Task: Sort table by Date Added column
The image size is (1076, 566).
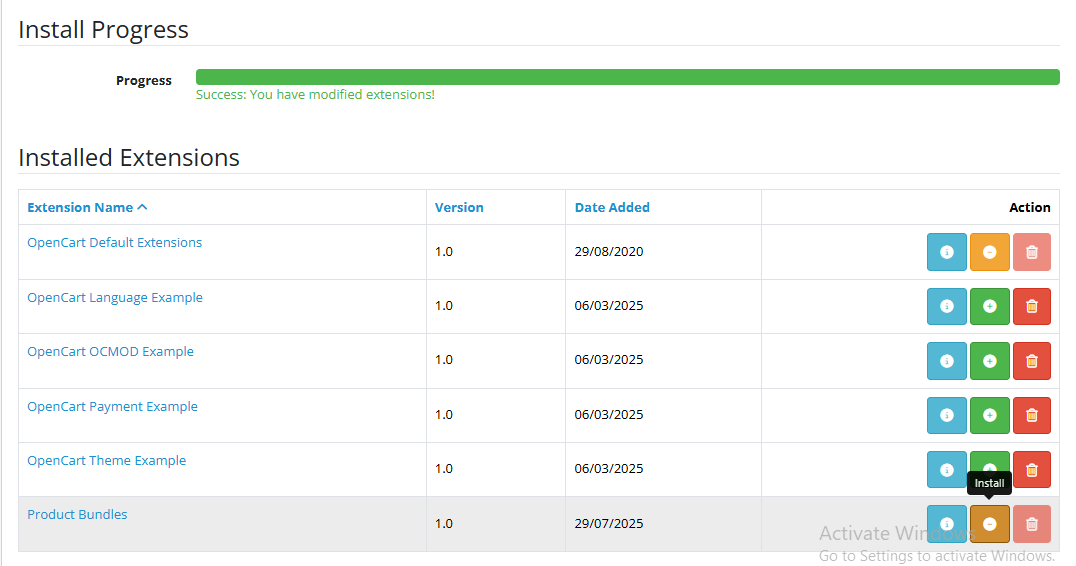Action: (x=612, y=208)
